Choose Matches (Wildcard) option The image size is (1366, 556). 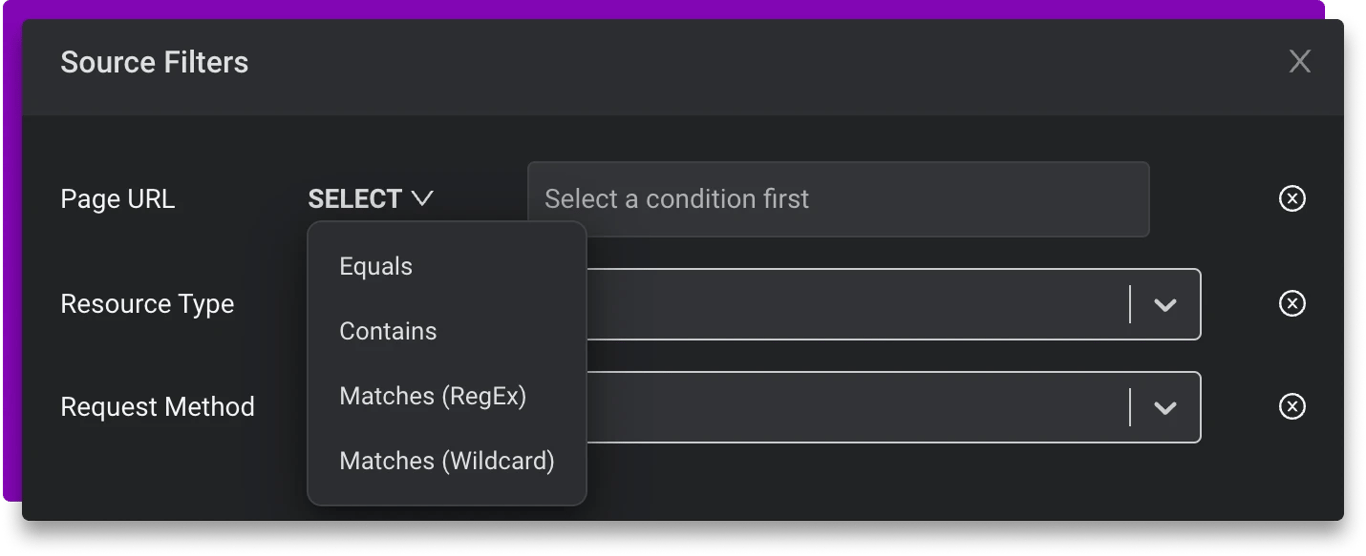point(447,461)
